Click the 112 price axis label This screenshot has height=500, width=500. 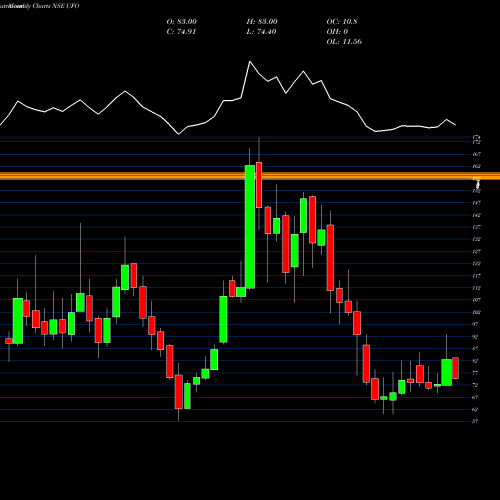[477, 288]
